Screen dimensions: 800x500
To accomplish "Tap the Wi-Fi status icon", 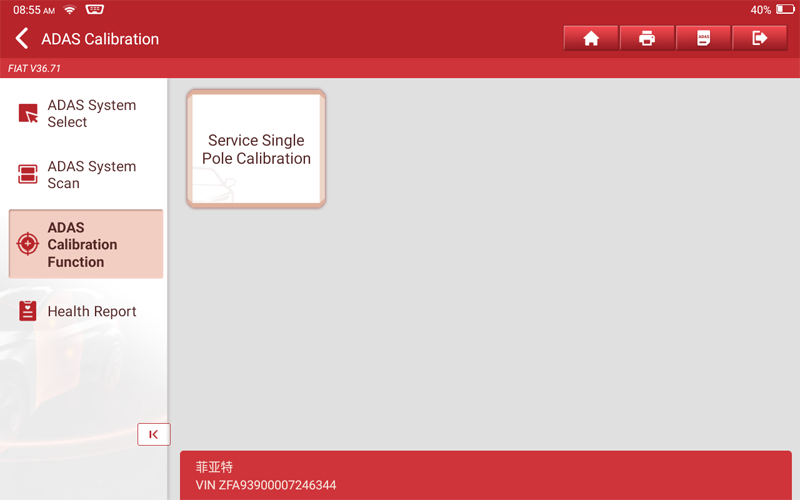I will (x=70, y=9).
